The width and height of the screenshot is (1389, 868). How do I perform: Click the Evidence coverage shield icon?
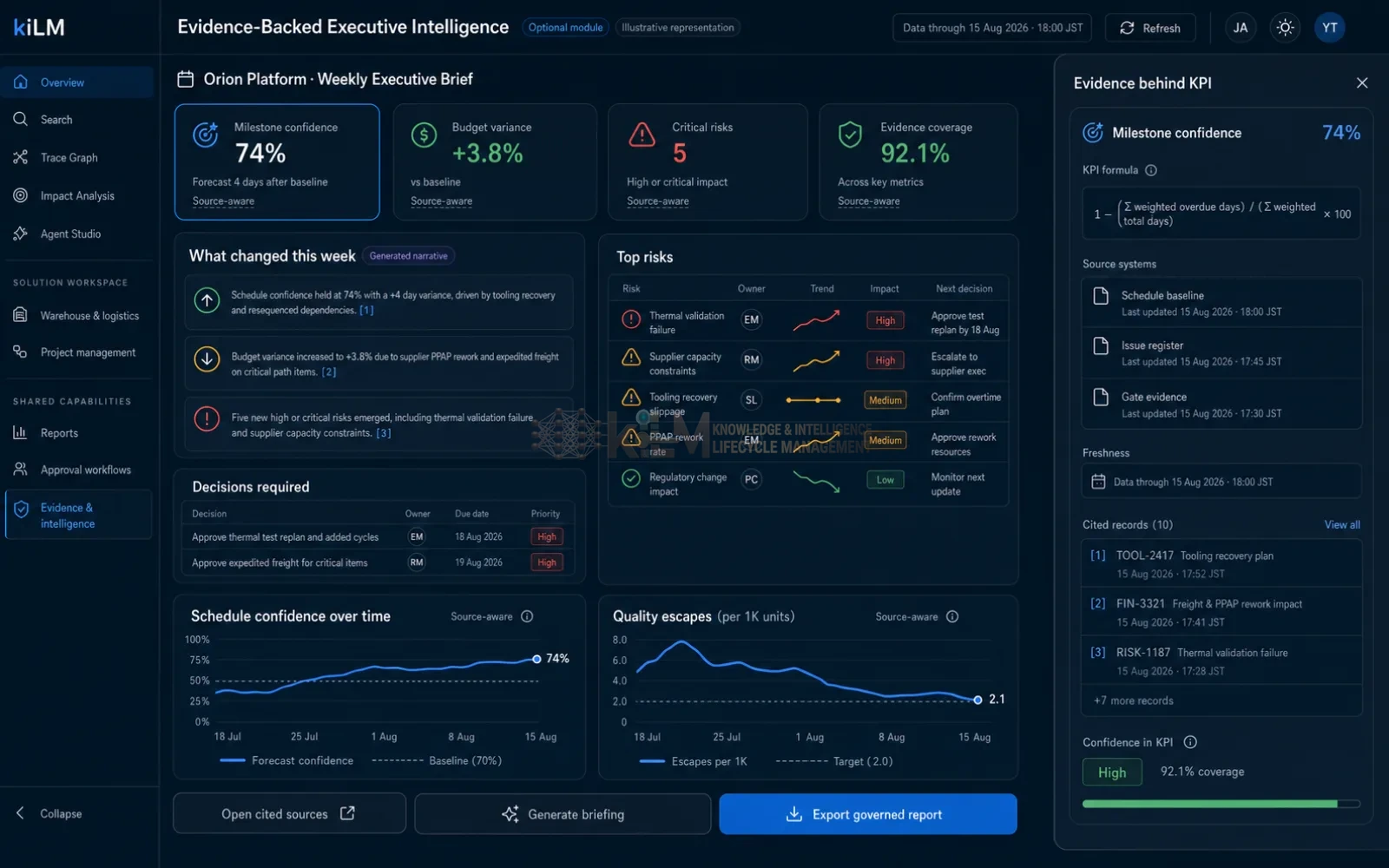pos(850,135)
